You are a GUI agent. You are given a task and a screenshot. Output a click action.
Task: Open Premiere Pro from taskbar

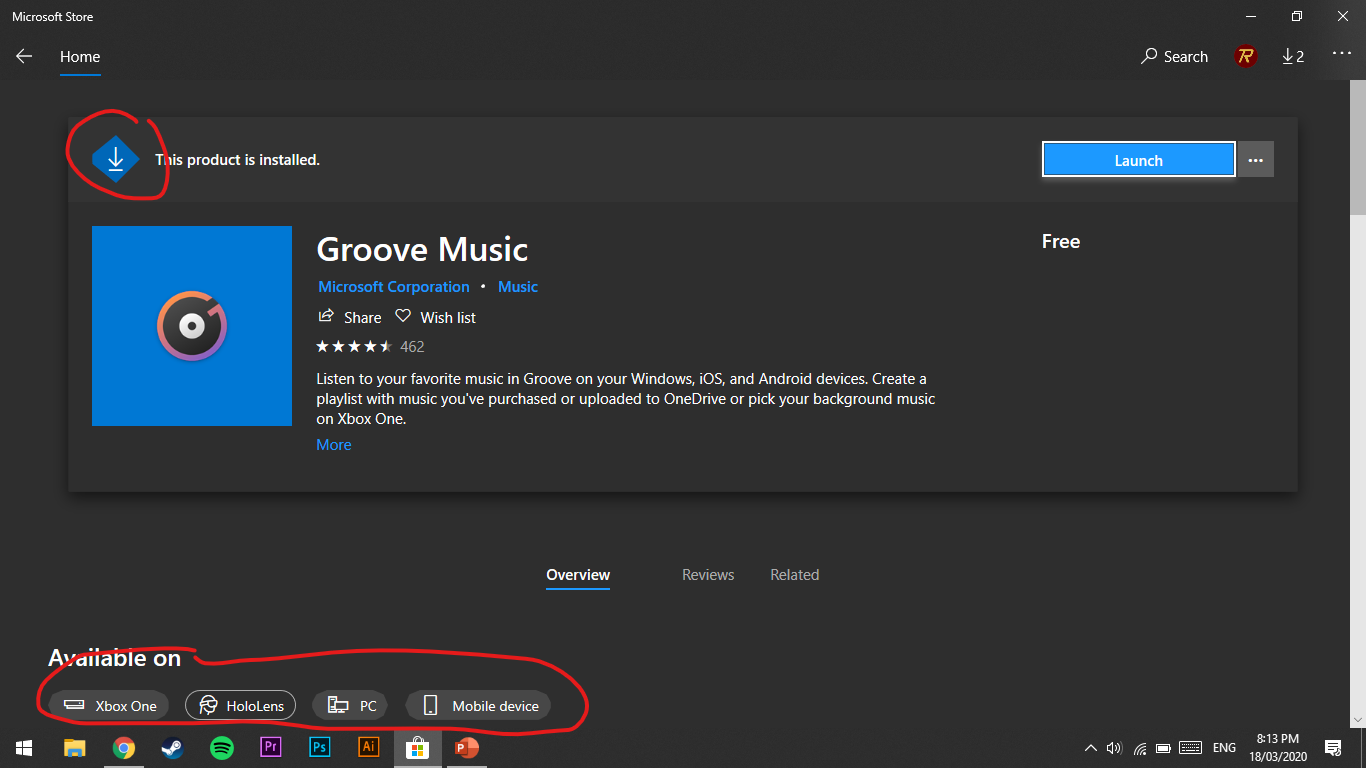[x=271, y=748]
